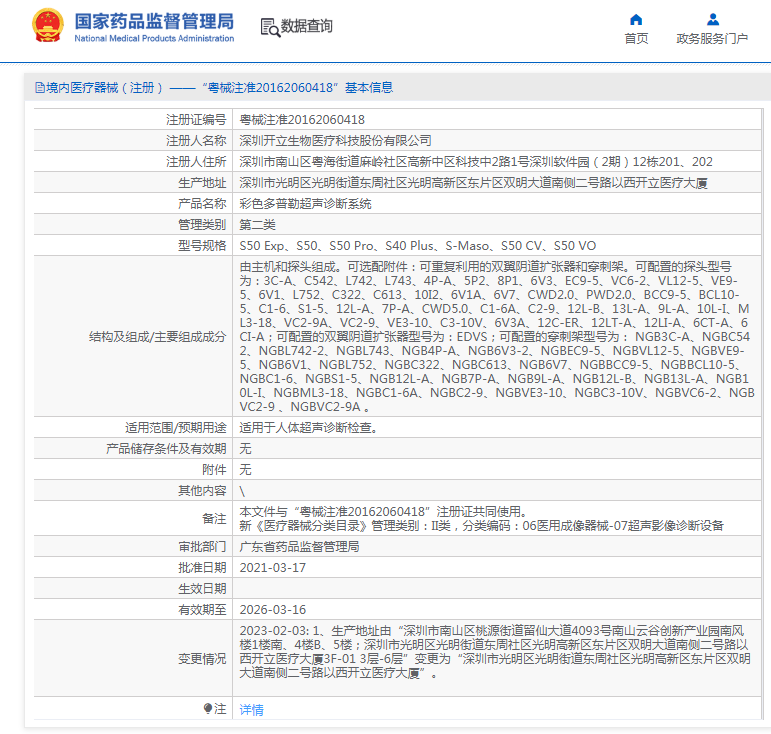771x734 pixels.
Task: Go to the 政务服务门户 navigation item
Action: pos(712,39)
